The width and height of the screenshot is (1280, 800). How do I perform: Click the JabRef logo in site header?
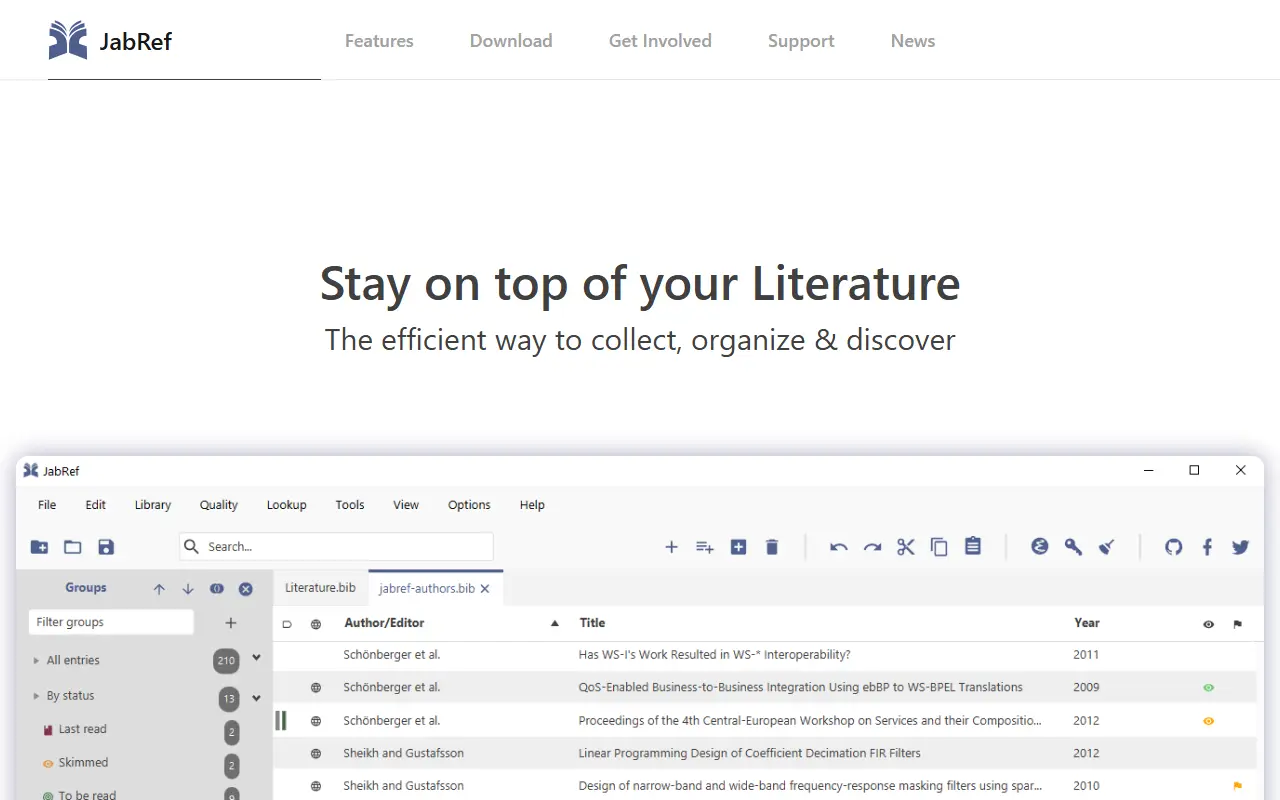[x=110, y=40]
